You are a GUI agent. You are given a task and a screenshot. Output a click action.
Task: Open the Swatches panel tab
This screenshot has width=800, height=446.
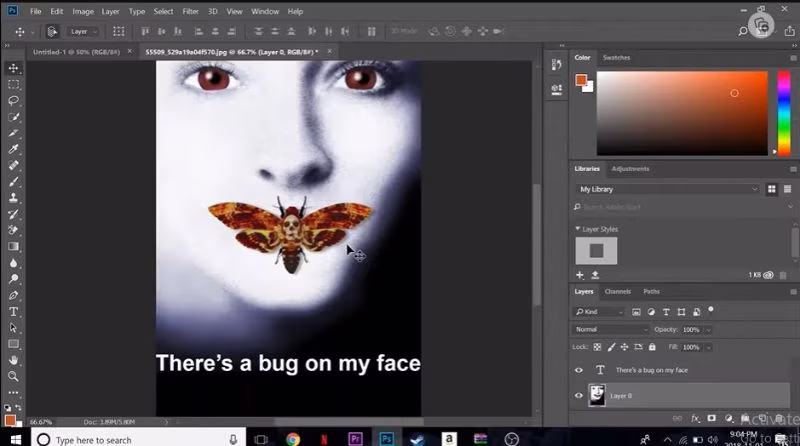pos(616,58)
